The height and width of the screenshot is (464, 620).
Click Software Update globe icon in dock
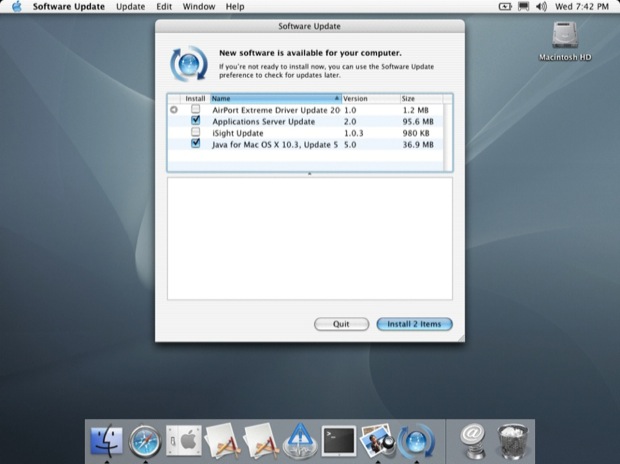[x=416, y=441]
